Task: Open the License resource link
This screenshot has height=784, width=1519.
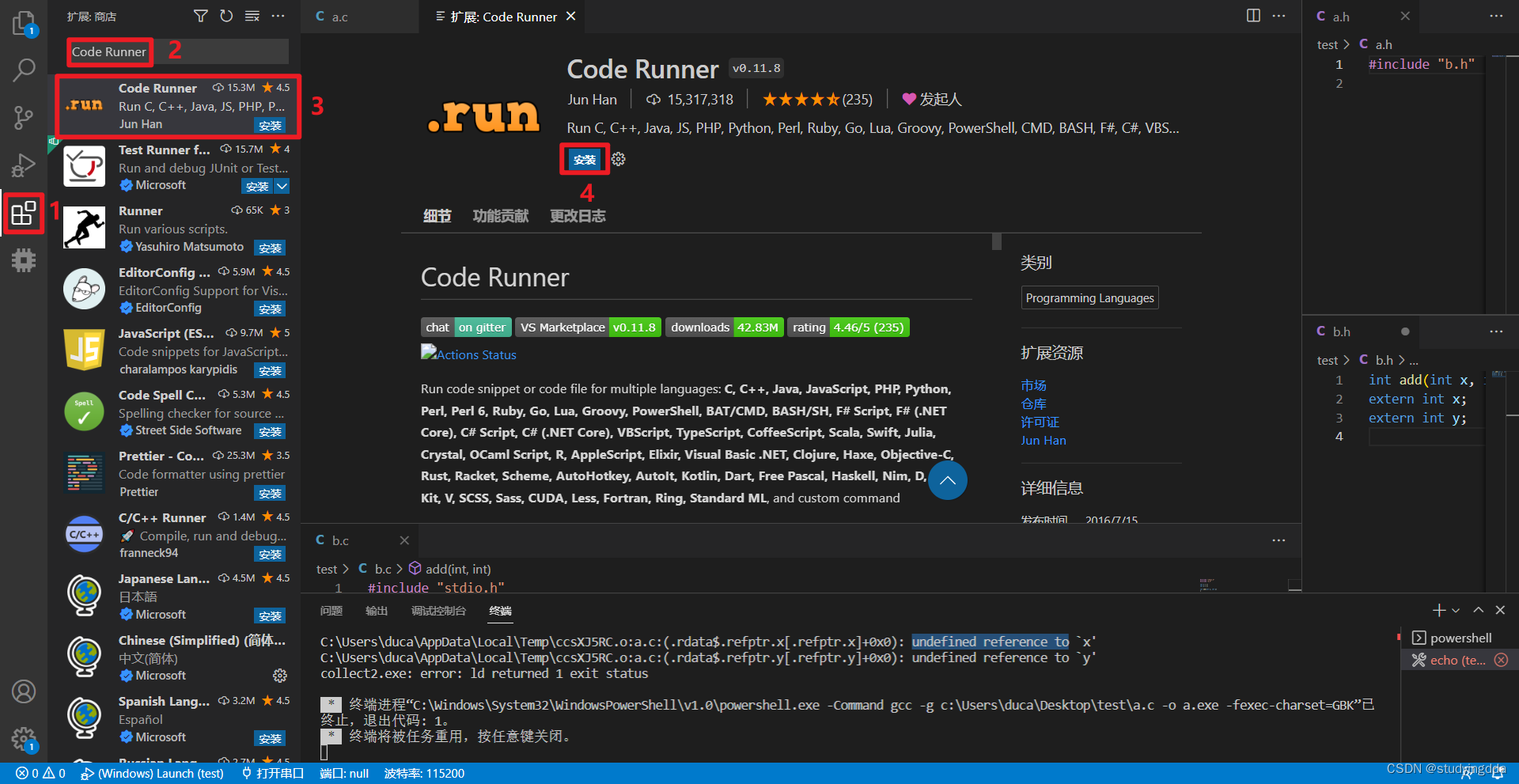Action: (x=1040, y=422)
